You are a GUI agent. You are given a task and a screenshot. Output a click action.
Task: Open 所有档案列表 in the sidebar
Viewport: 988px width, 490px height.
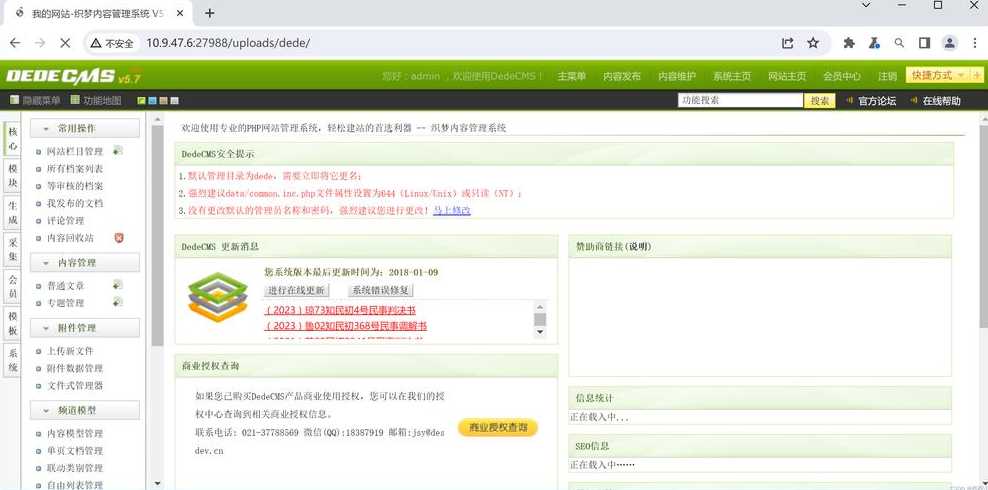coord(75,169)
